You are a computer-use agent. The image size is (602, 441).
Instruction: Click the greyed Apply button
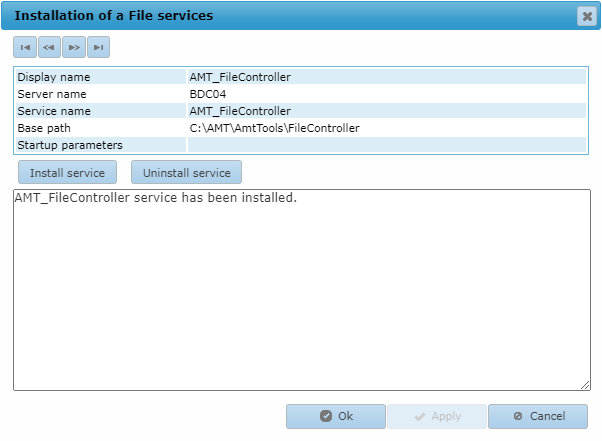click(x=437, y=416)
